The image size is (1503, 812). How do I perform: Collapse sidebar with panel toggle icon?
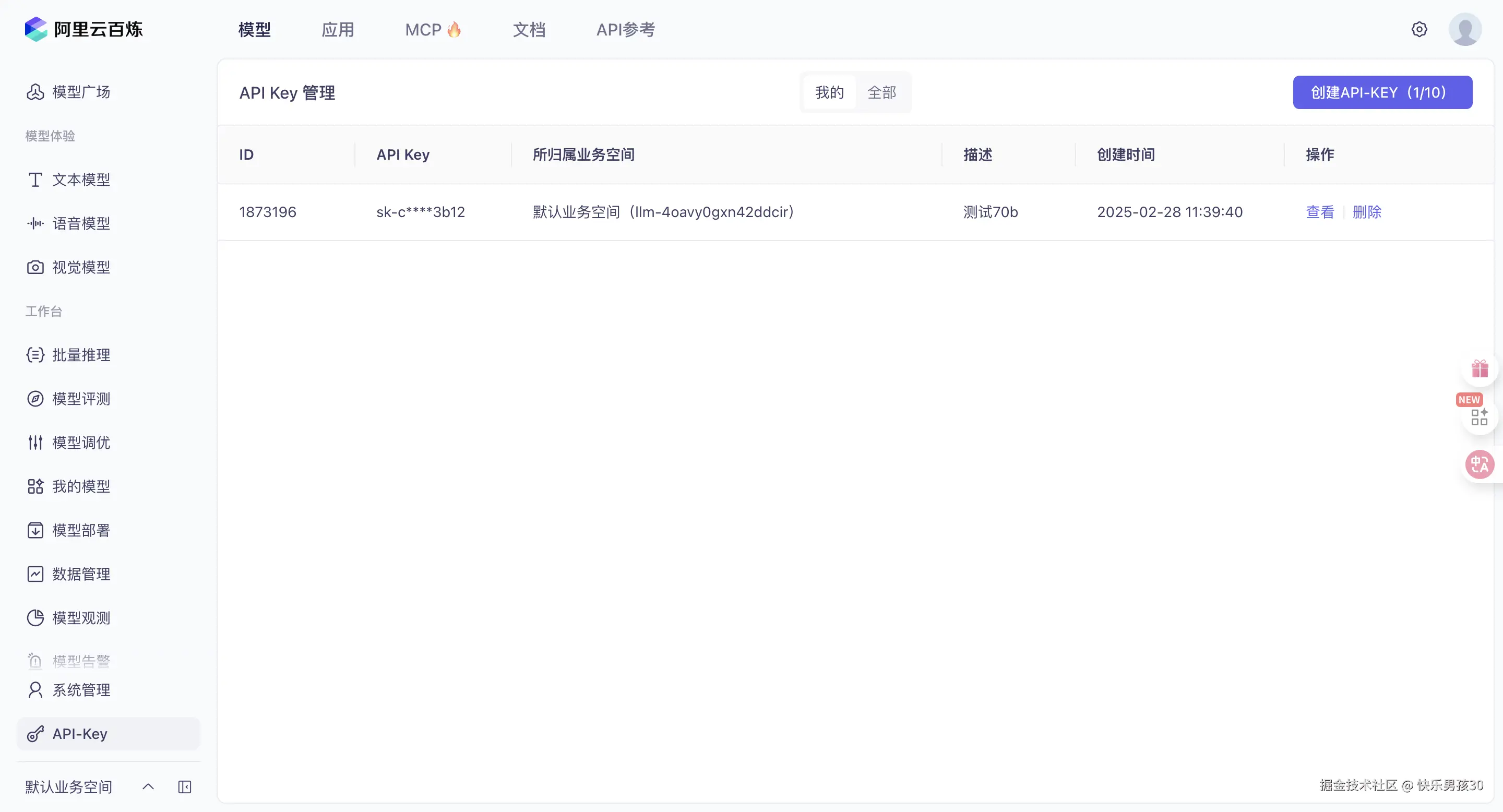[x=184, y=787]
